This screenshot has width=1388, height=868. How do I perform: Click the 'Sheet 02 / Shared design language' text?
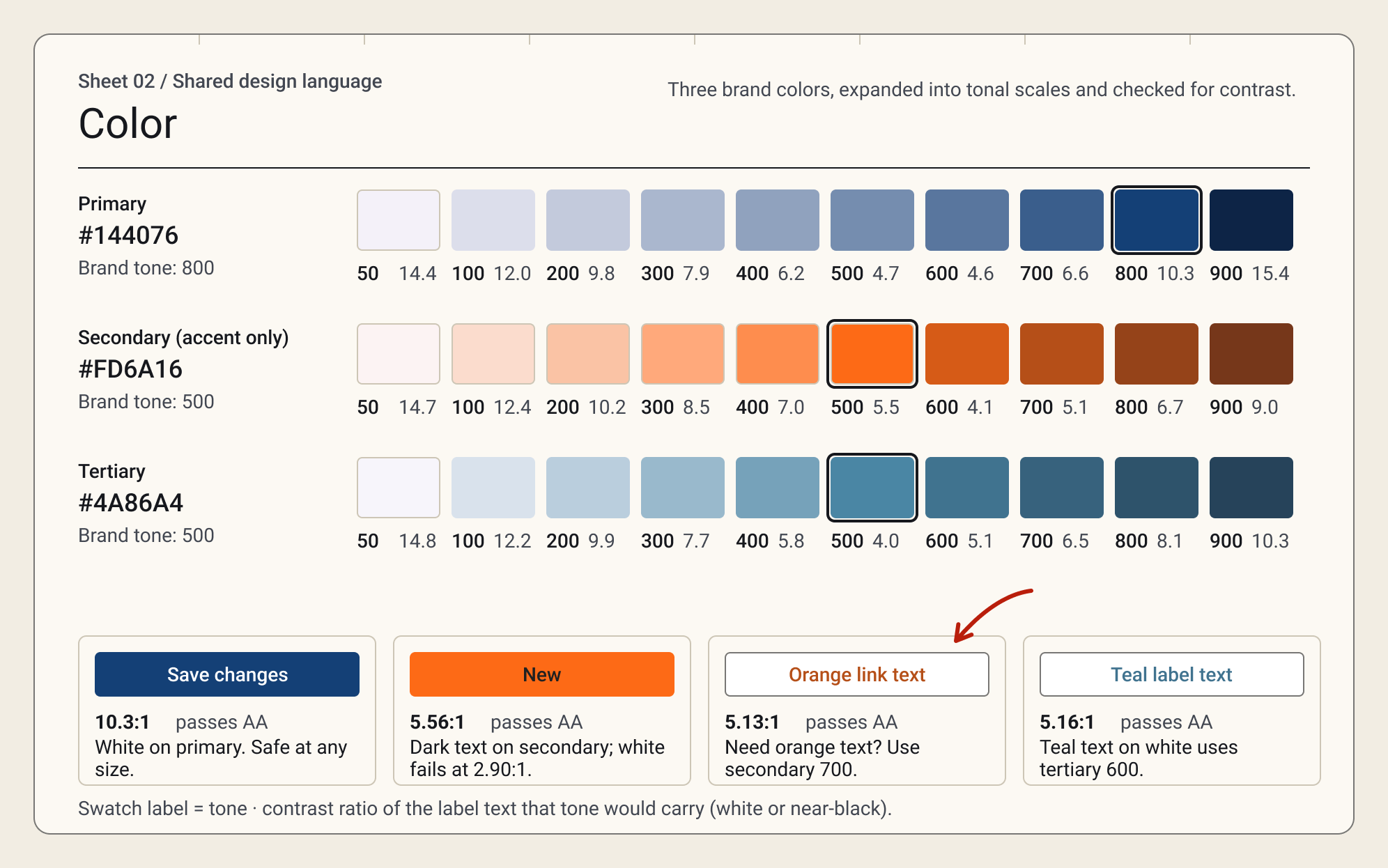click(230, 82)
